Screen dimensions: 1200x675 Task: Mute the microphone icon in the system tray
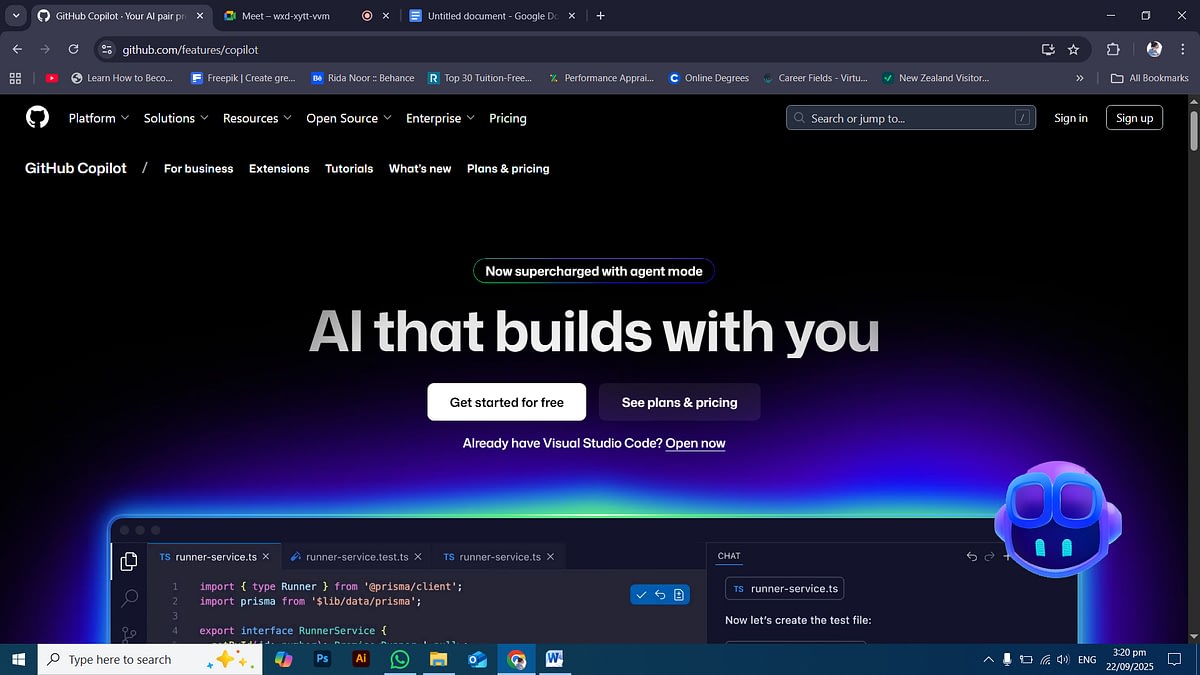tap(1007, 659)
